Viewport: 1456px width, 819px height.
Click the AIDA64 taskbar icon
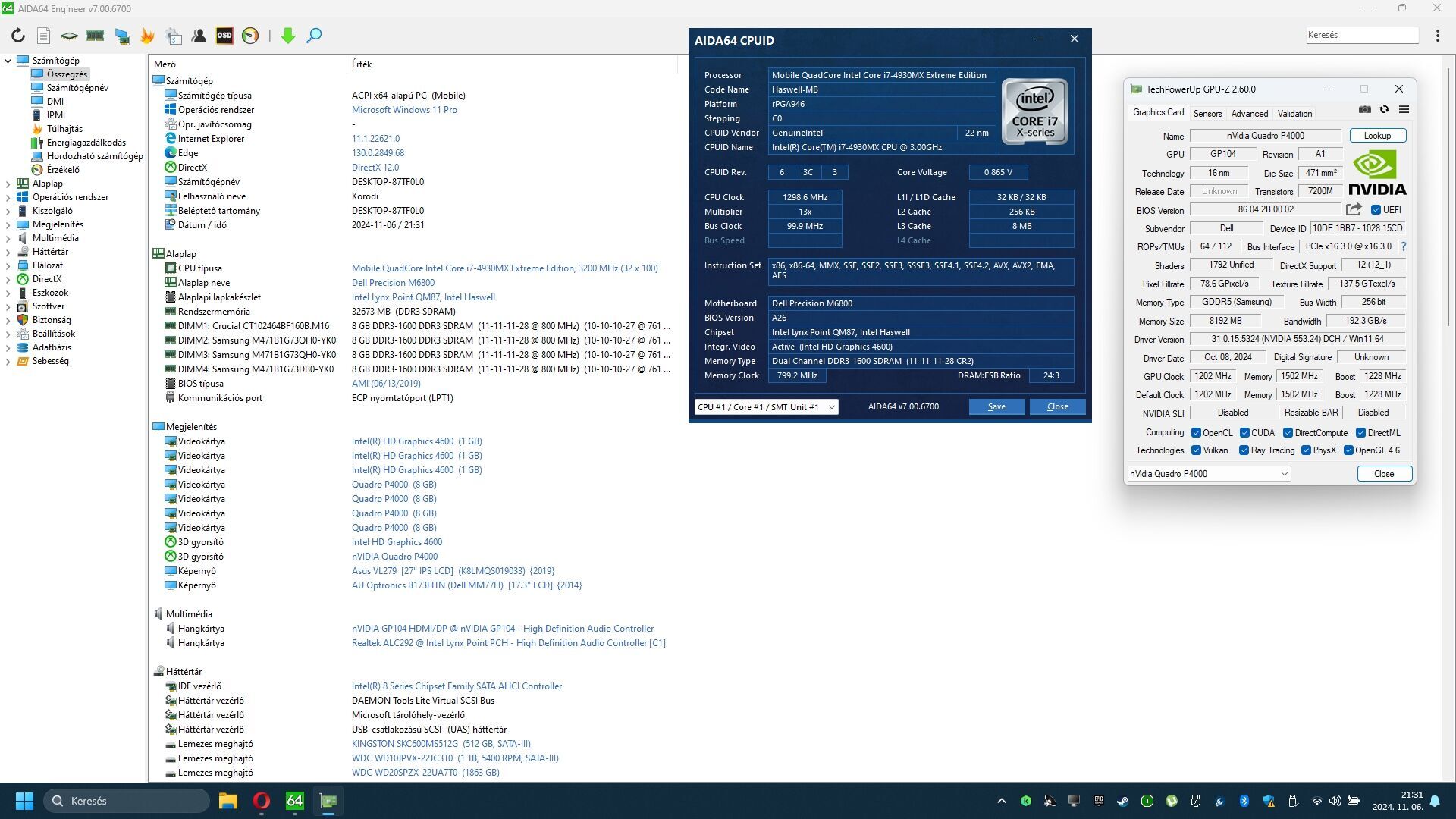(295, 801)
